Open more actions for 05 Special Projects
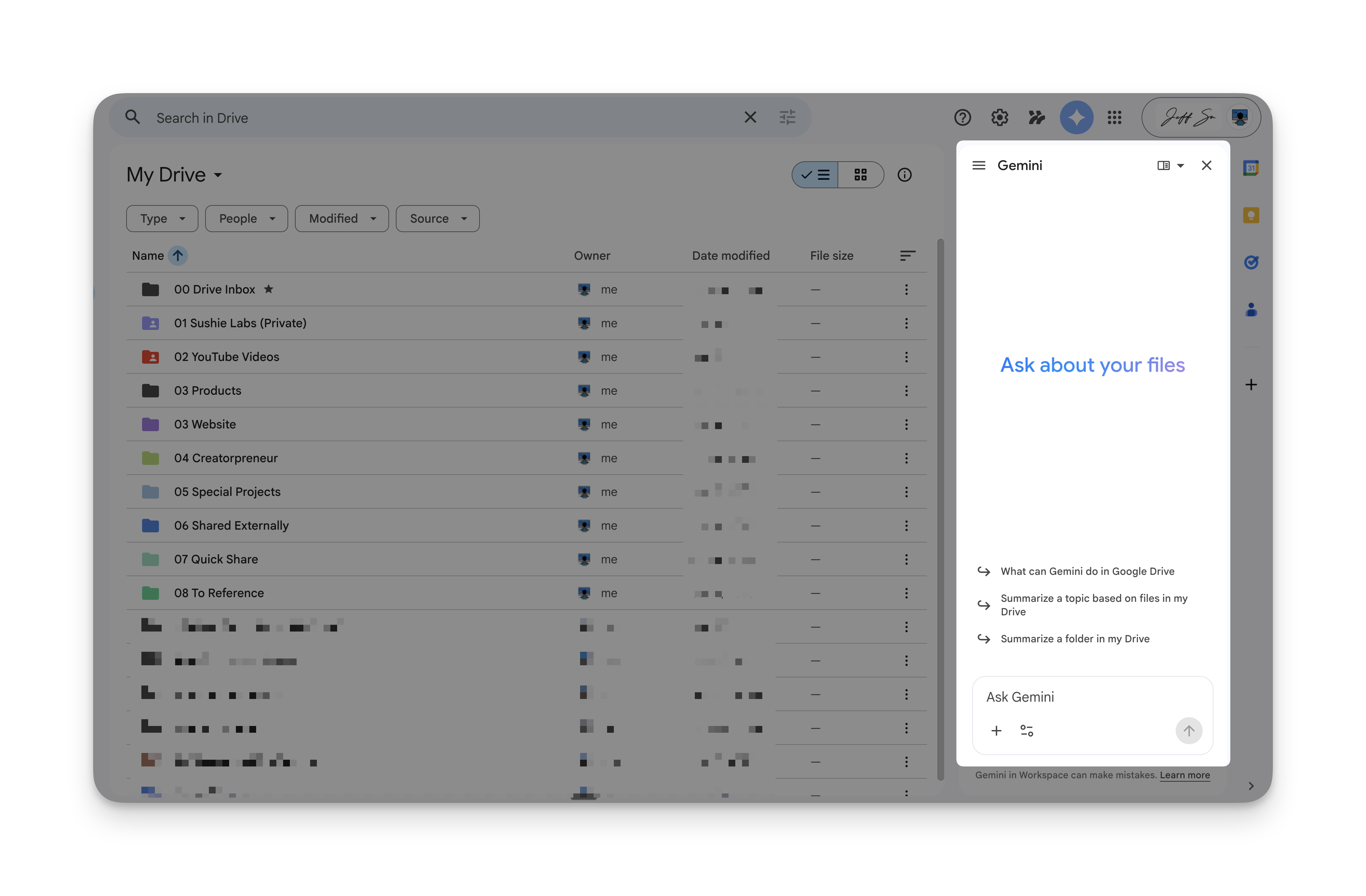 [x=906, y=492]
